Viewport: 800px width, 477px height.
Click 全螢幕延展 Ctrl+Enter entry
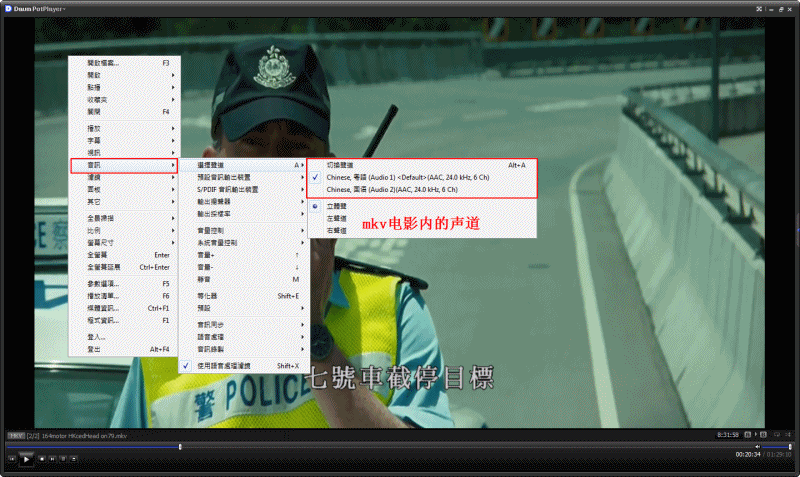pos(124,267)
